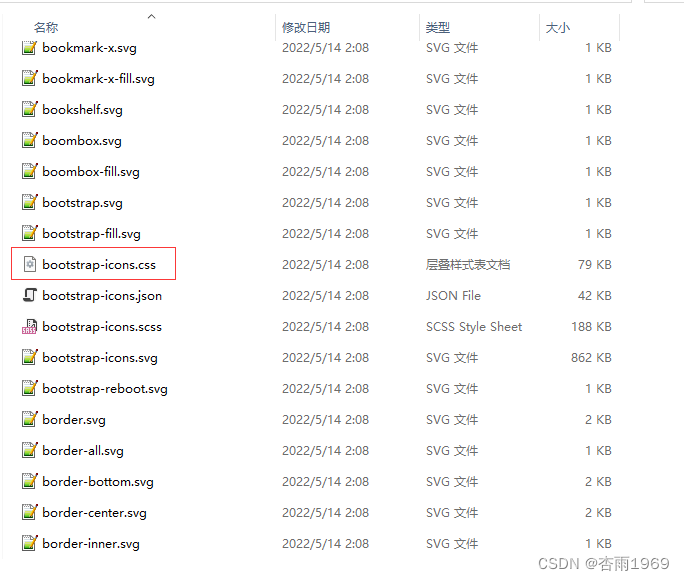
Task: Click the 188 KB size cell
Action: (x=591, y=326)
